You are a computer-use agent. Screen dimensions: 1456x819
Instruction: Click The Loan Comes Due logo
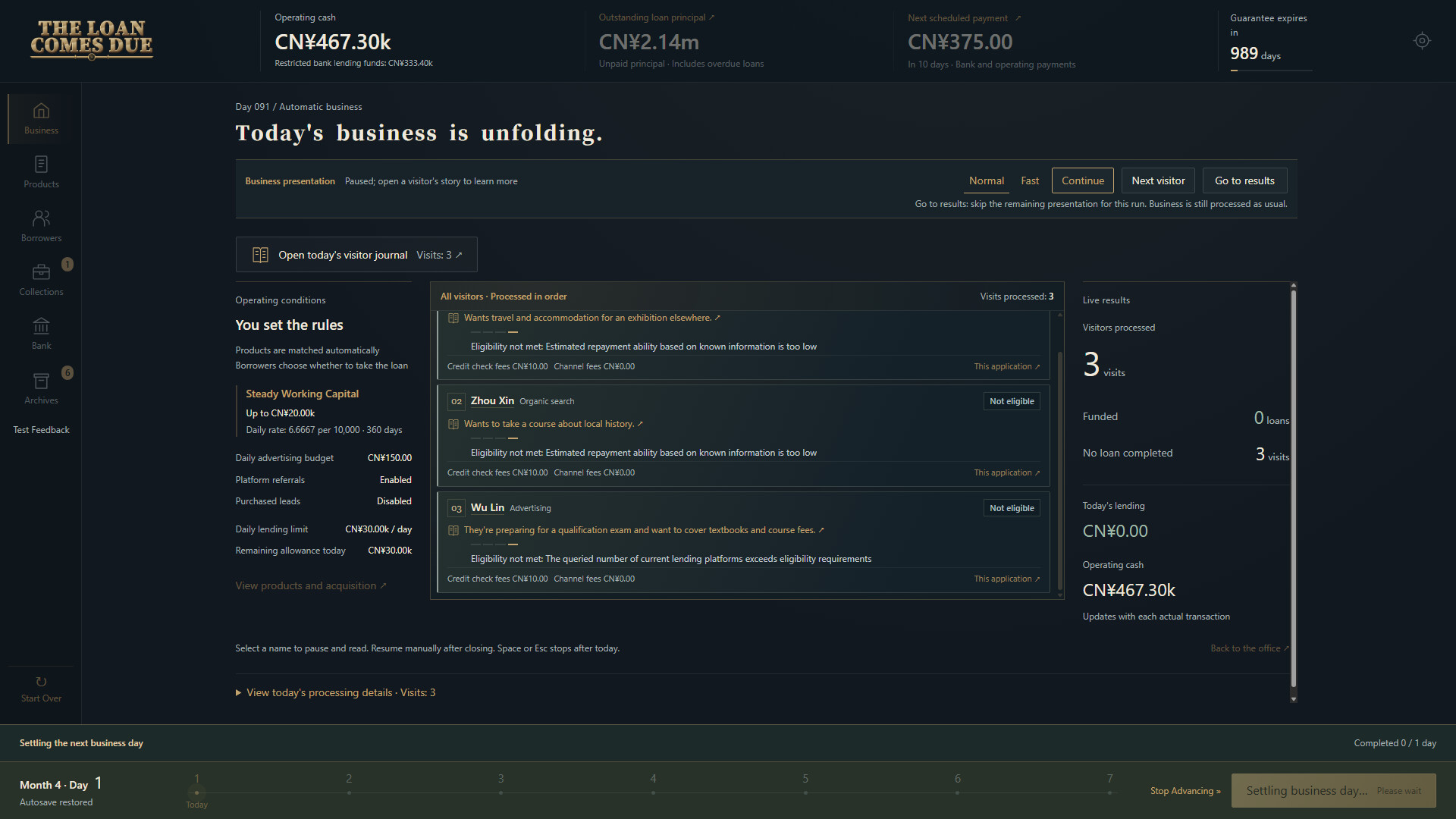[92, 40]
